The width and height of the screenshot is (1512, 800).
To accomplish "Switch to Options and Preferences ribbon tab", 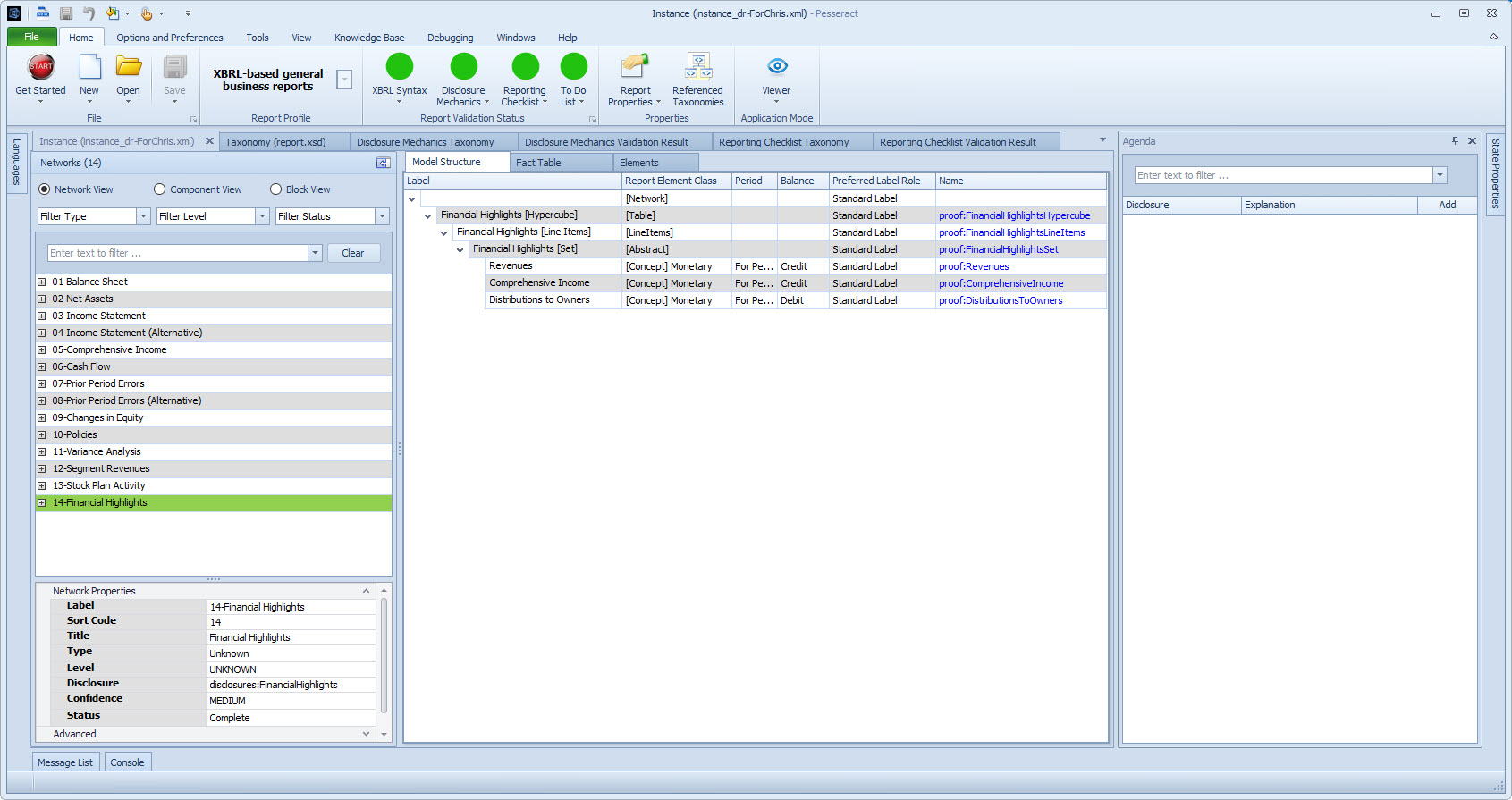I will [169, 38].
